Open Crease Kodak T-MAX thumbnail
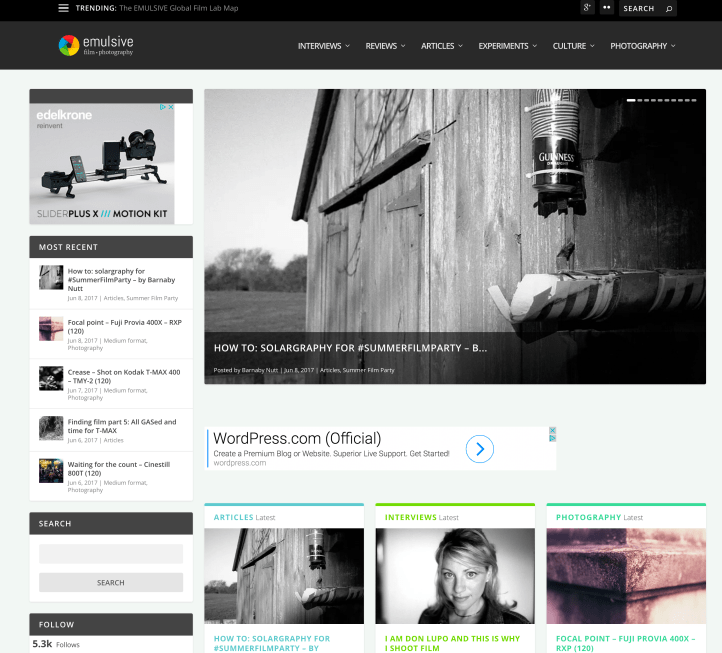722x653 pixels. pyautogui.click(x=51, y=378)
